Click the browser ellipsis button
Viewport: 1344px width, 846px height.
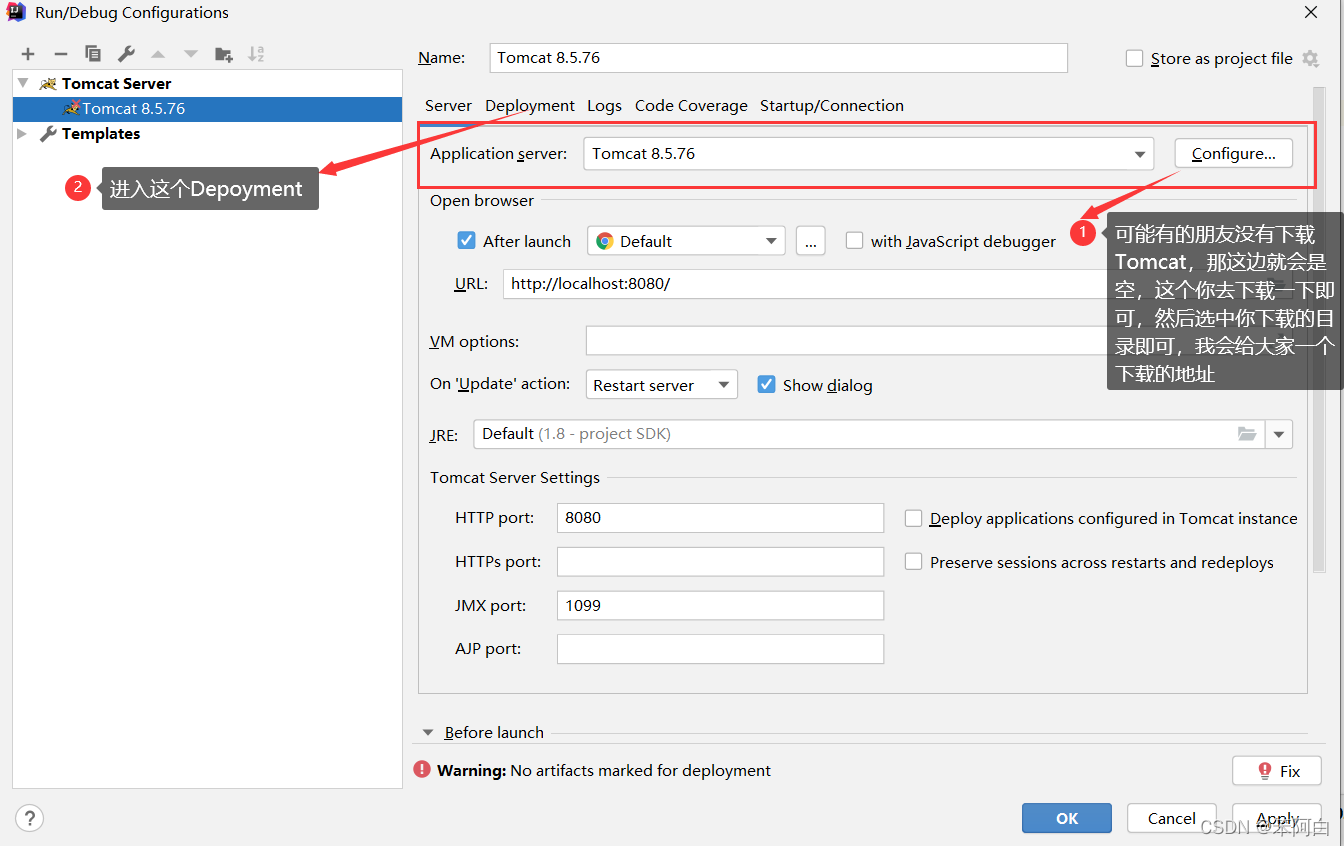pyautogui.click(x=811, y=241)
